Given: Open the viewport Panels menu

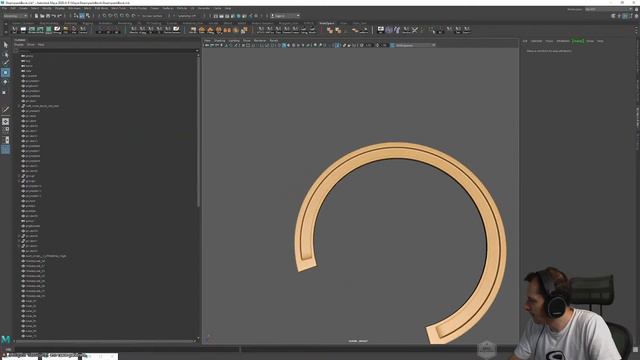Looking at the screenshot, I should (273, 41).
